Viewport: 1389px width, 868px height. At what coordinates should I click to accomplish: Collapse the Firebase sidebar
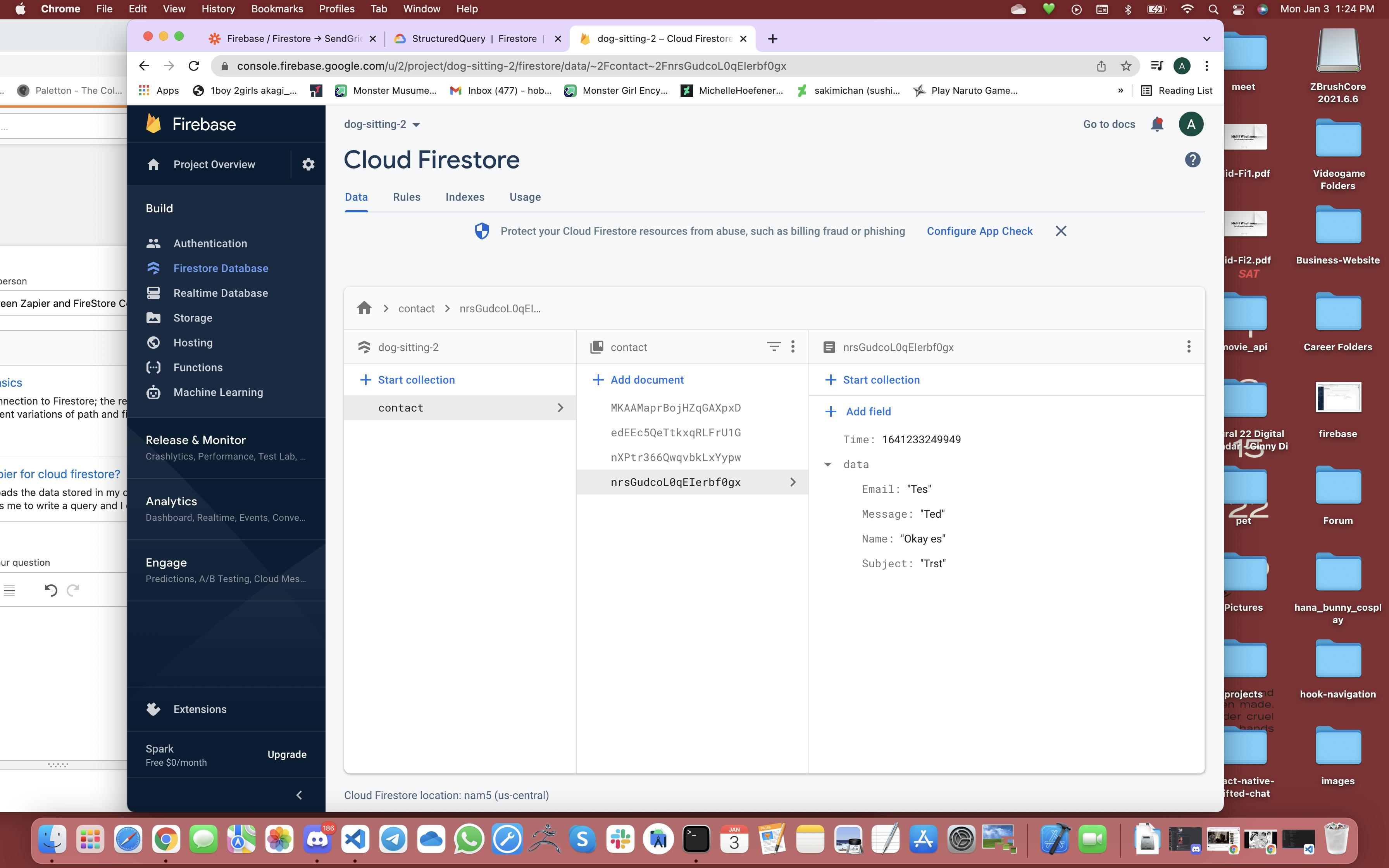(299, 795)
